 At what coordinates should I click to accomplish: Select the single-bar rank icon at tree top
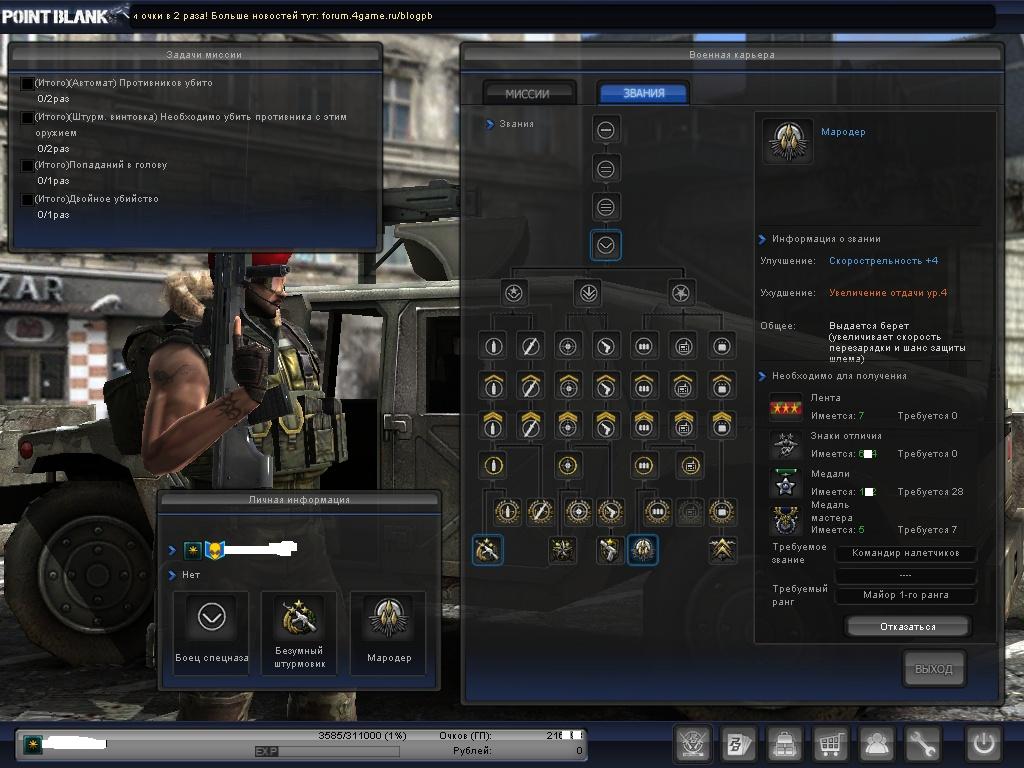605,130
